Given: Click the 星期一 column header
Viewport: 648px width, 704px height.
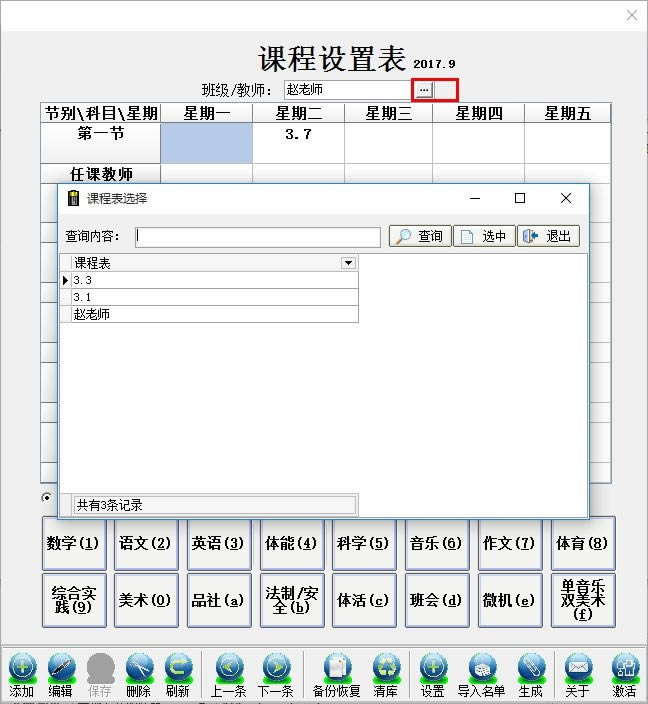Looking at the screenshot, I should click(207, 113).
